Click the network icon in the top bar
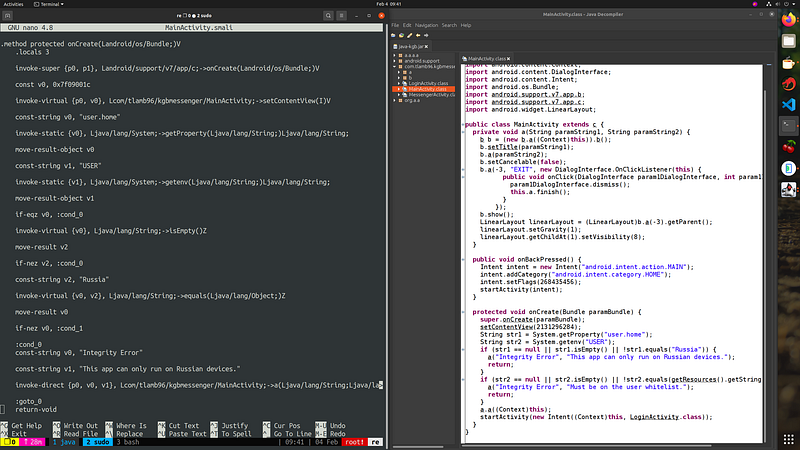 [769, 4]
